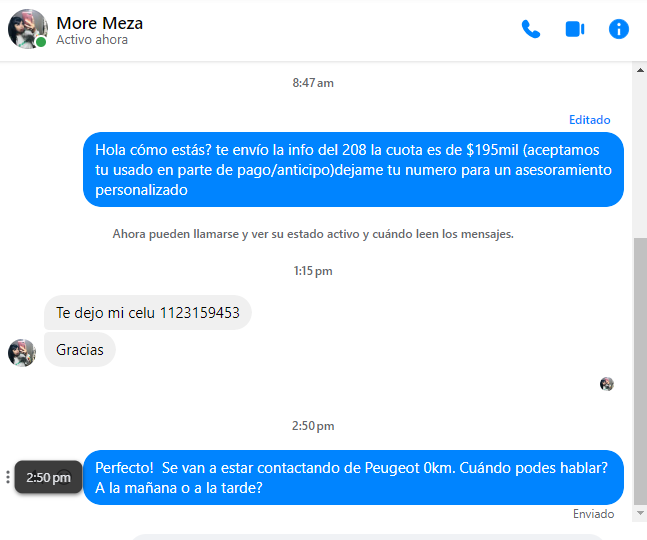Click the scrollbar up arrow
Image resolution: width=647 pixels, height=540 pixels.
pos(640,71)
